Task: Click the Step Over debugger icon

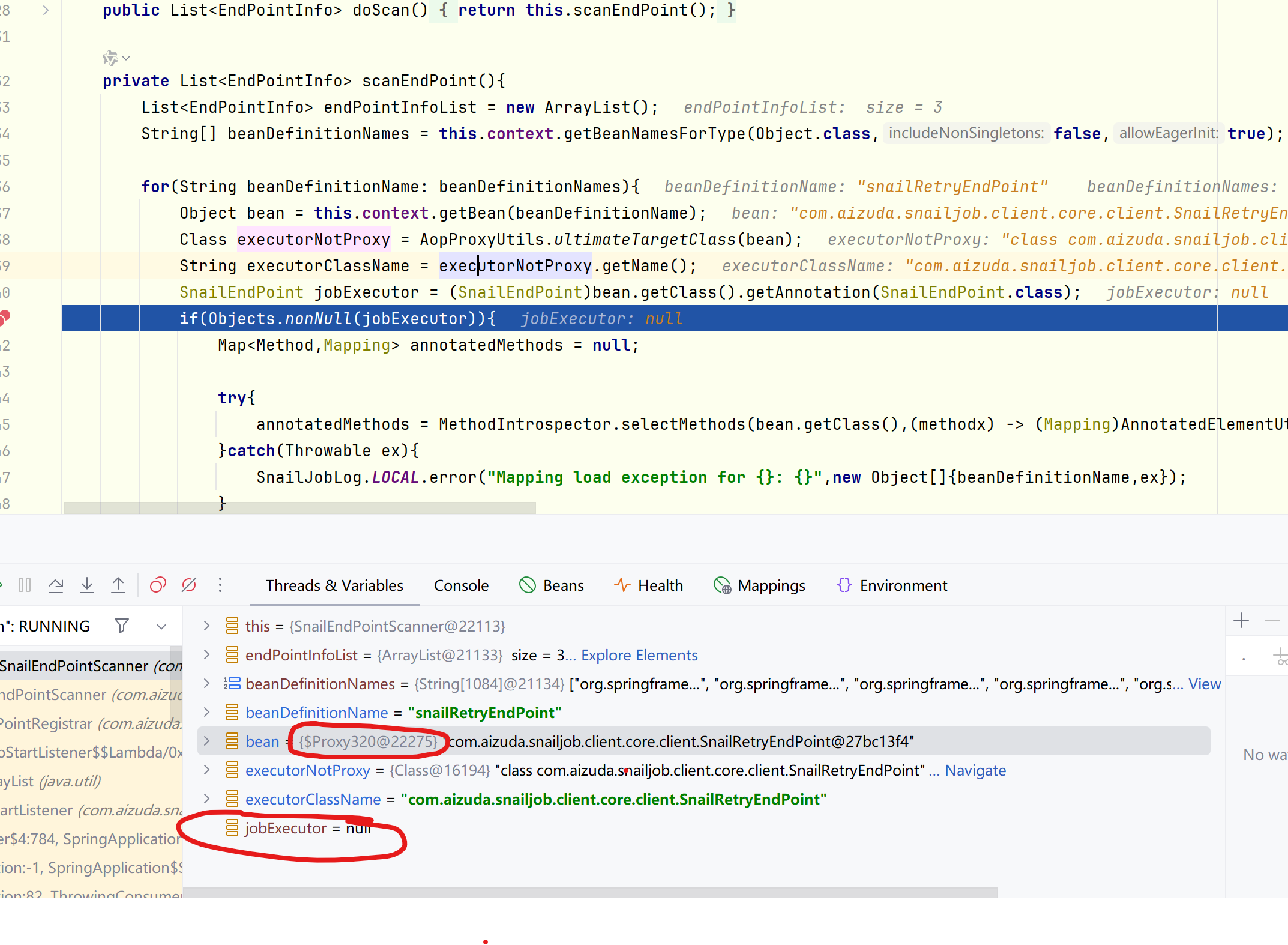Action: [x=56, y=585]
